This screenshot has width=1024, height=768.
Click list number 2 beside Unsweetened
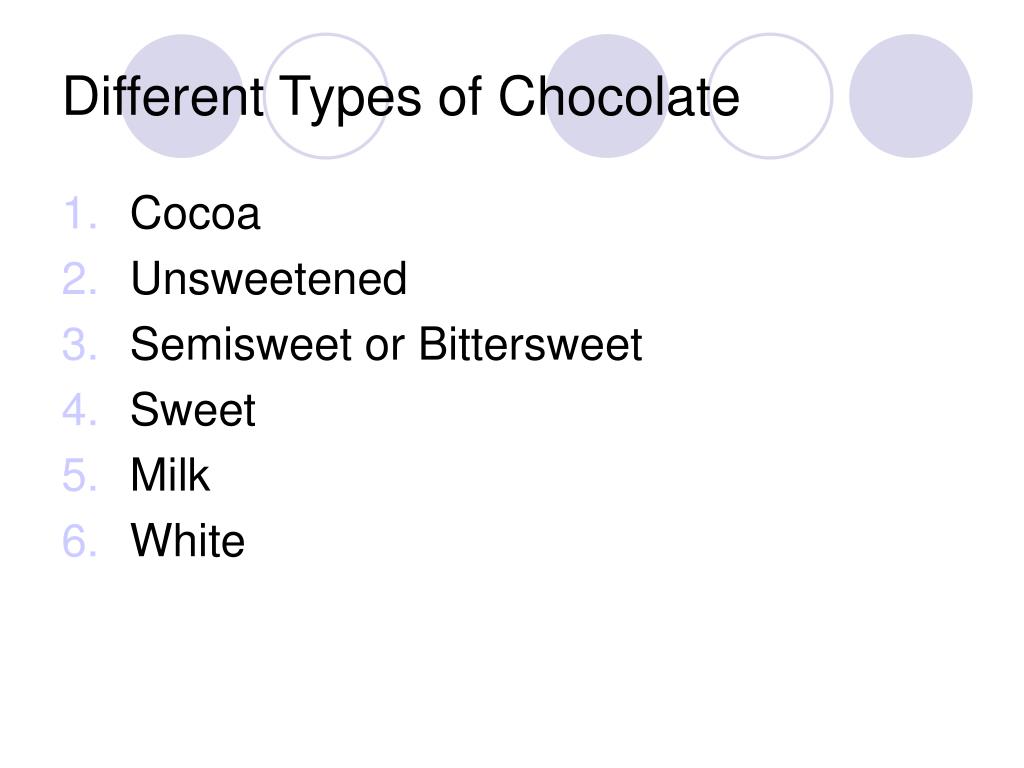(80, 279)
